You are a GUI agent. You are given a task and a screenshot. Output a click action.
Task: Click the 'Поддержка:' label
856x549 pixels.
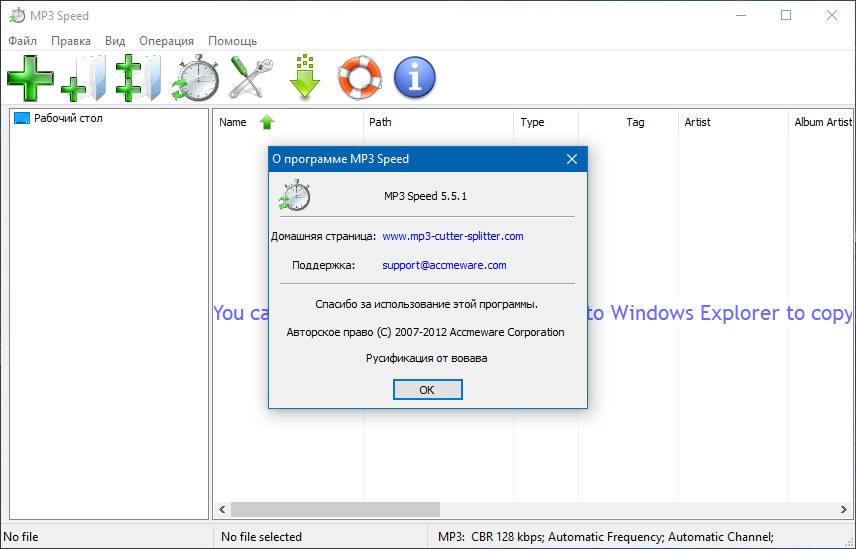point(323,265)
